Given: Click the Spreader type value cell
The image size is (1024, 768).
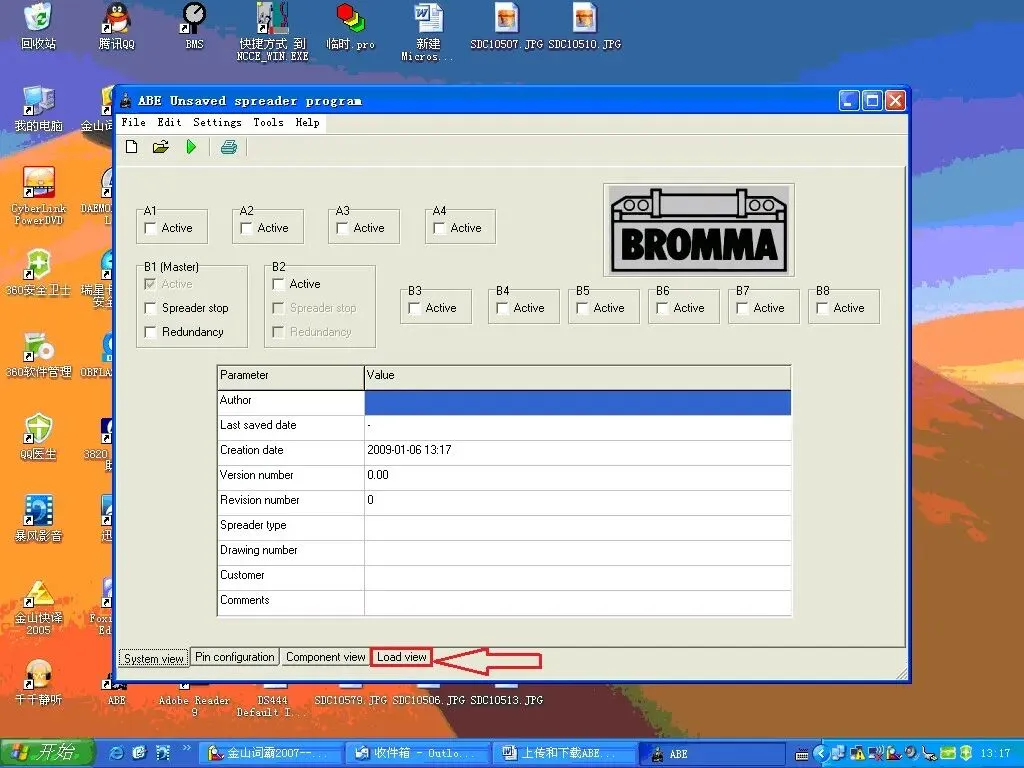Looking at the screenshot, I should point(577,528).
